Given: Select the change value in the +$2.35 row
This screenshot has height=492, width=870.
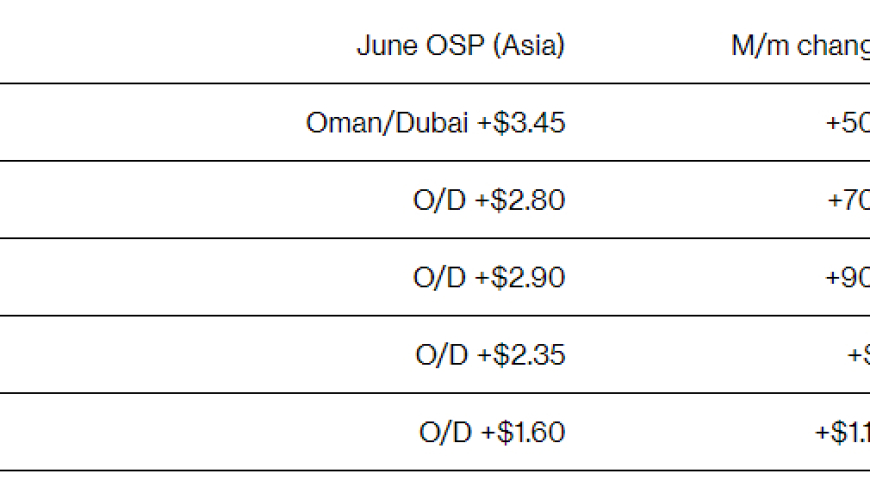Looking at the screenshot, I should click(x=858, y=354).
